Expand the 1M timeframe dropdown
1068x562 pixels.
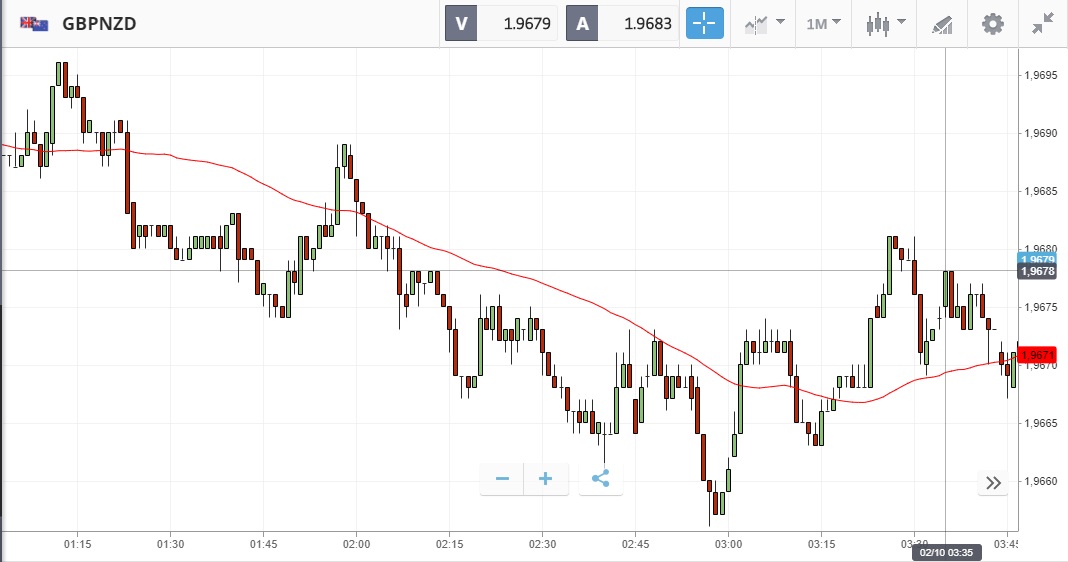click(x=823, y=23)
